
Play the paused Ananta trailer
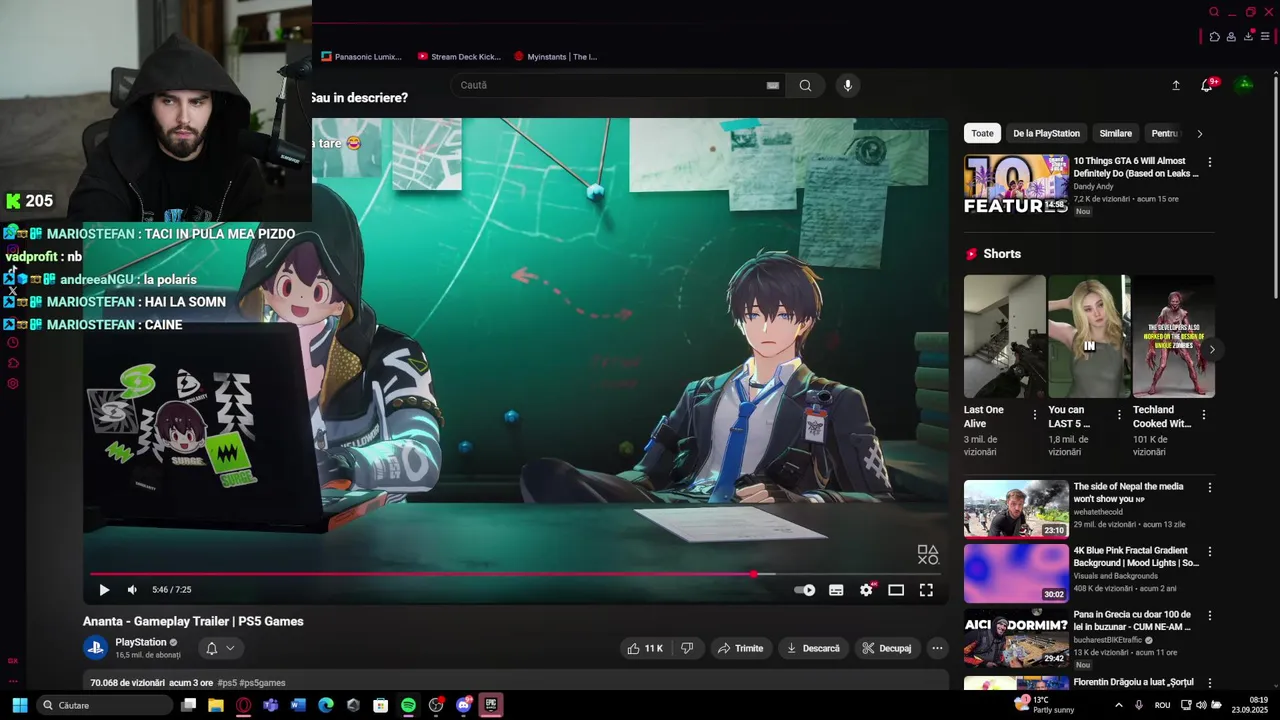(104, 590)
